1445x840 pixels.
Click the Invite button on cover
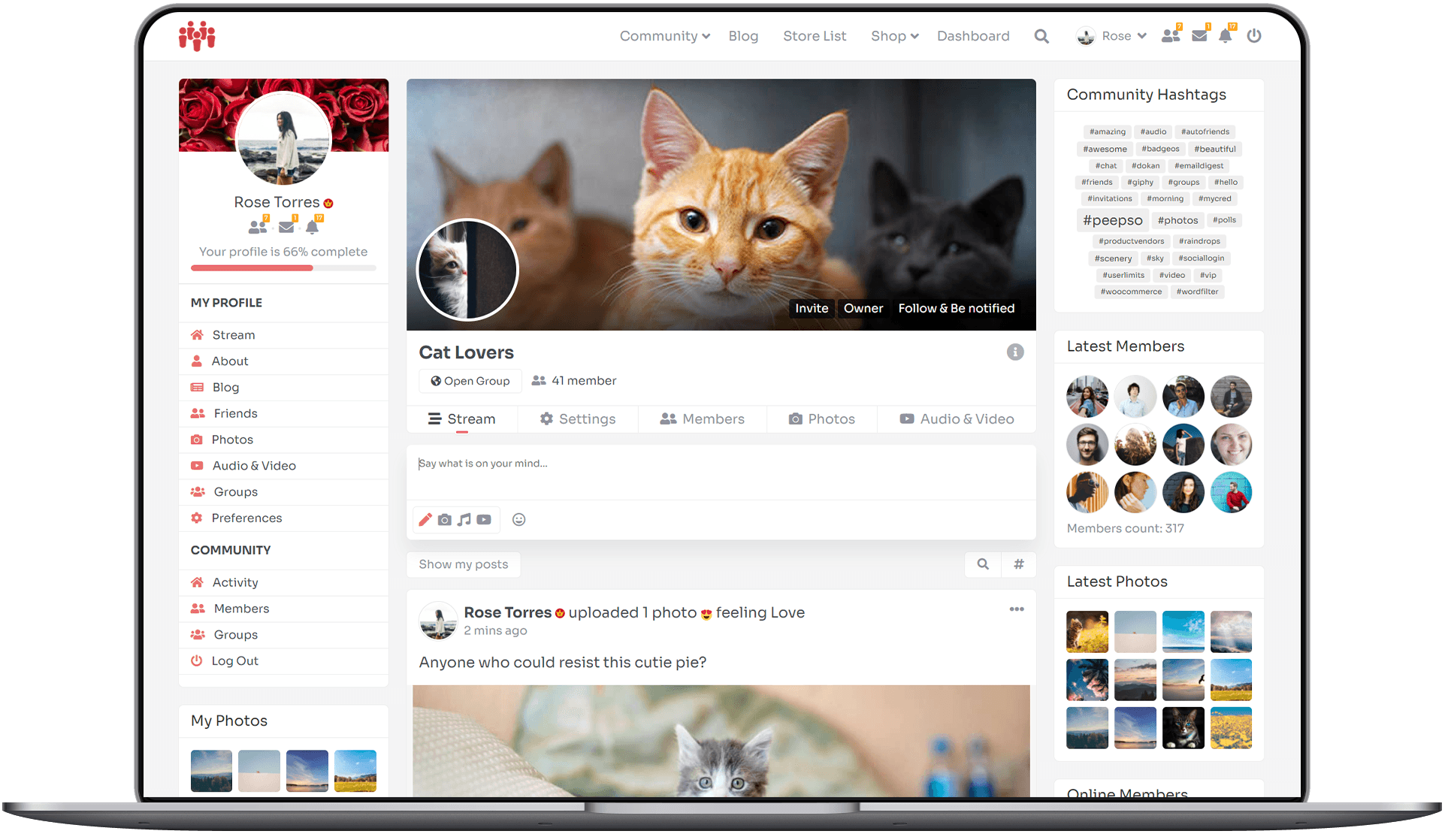[x=812, y=308]
